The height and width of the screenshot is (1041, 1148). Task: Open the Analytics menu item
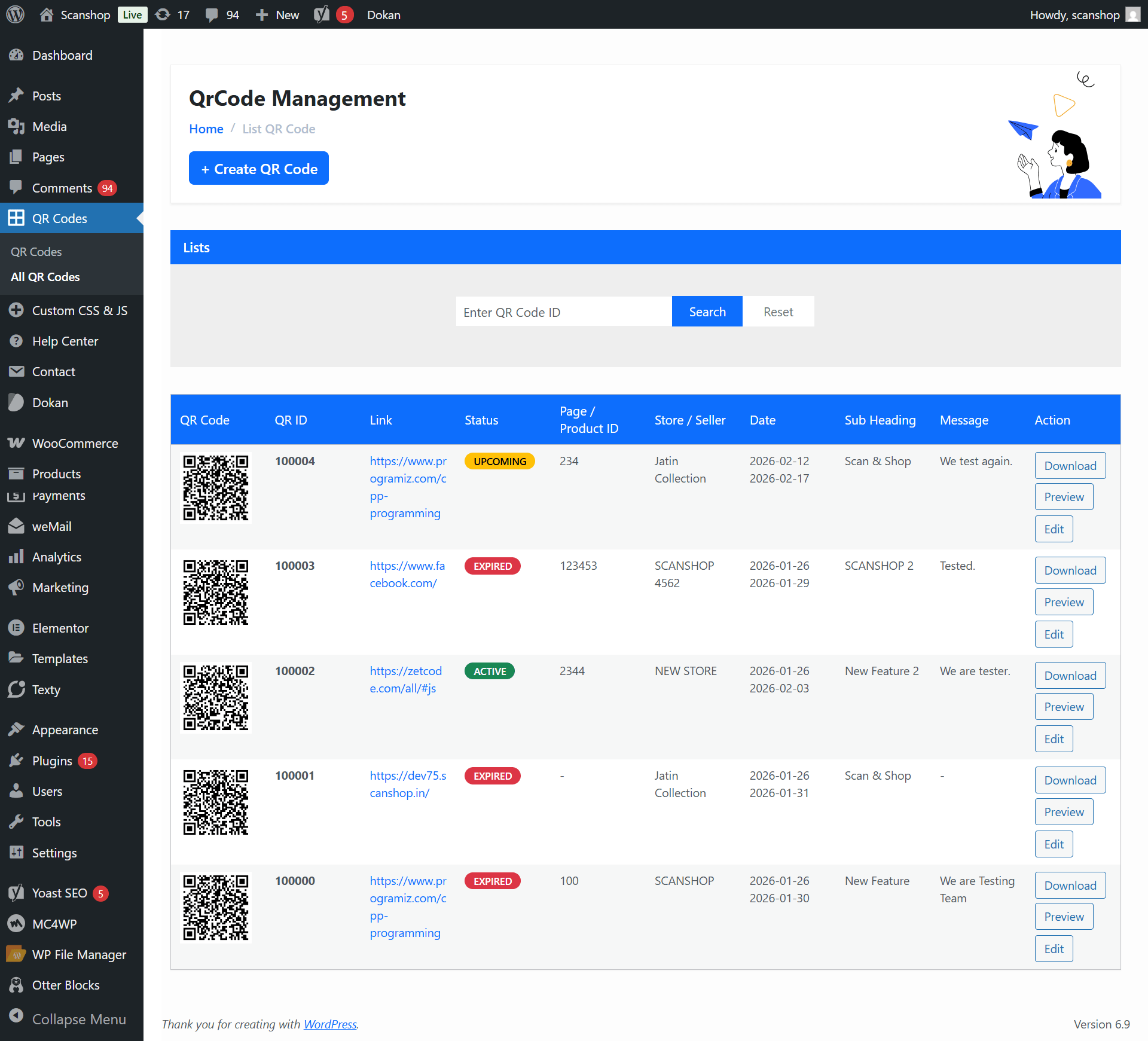[x=57, y=557]
